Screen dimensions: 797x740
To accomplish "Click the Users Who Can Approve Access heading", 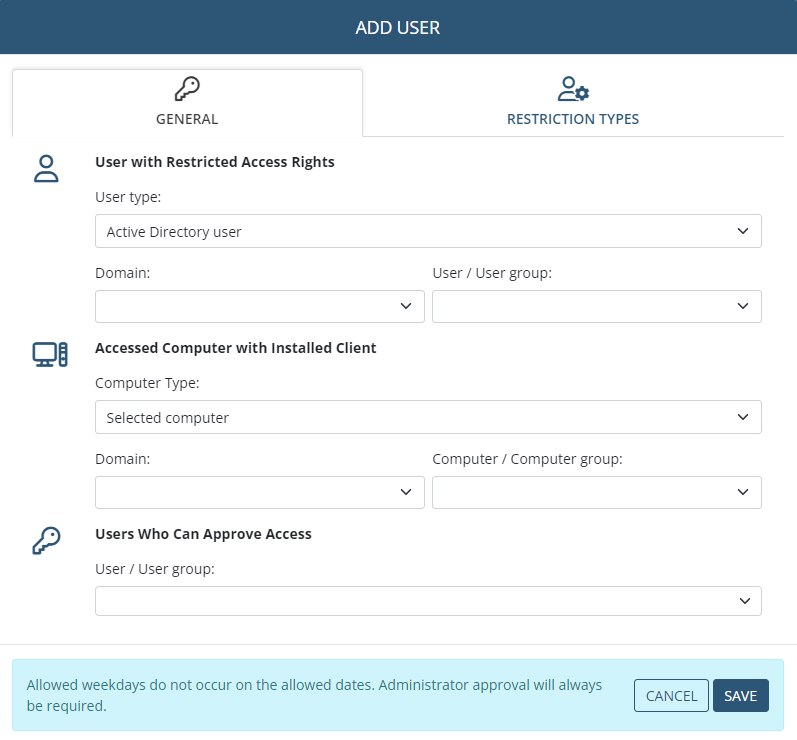I will point(203,534).
